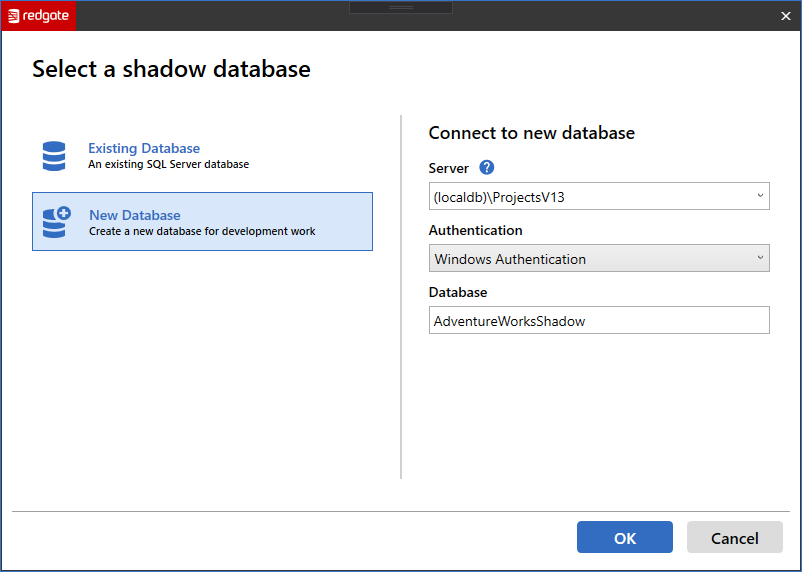Image resolution: width=802 pixels, height=572 pixels.
Task: Close the dialog with the X icon
Action: click(x=785, y=16)
